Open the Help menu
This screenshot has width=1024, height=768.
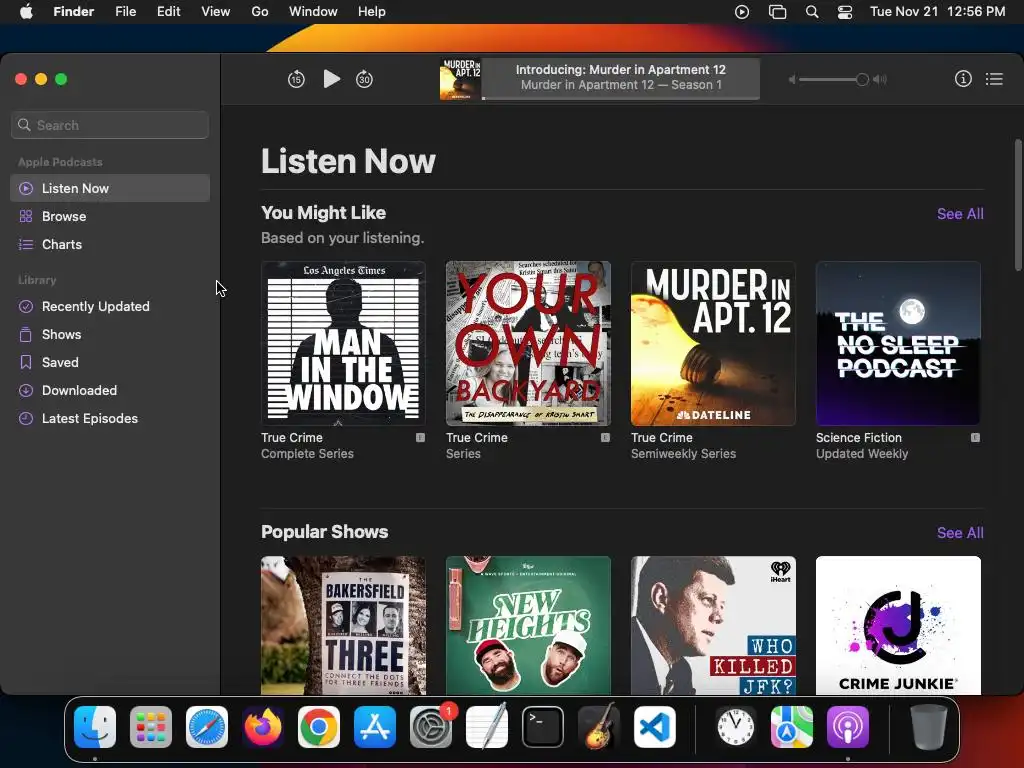(x=372, y=12)
